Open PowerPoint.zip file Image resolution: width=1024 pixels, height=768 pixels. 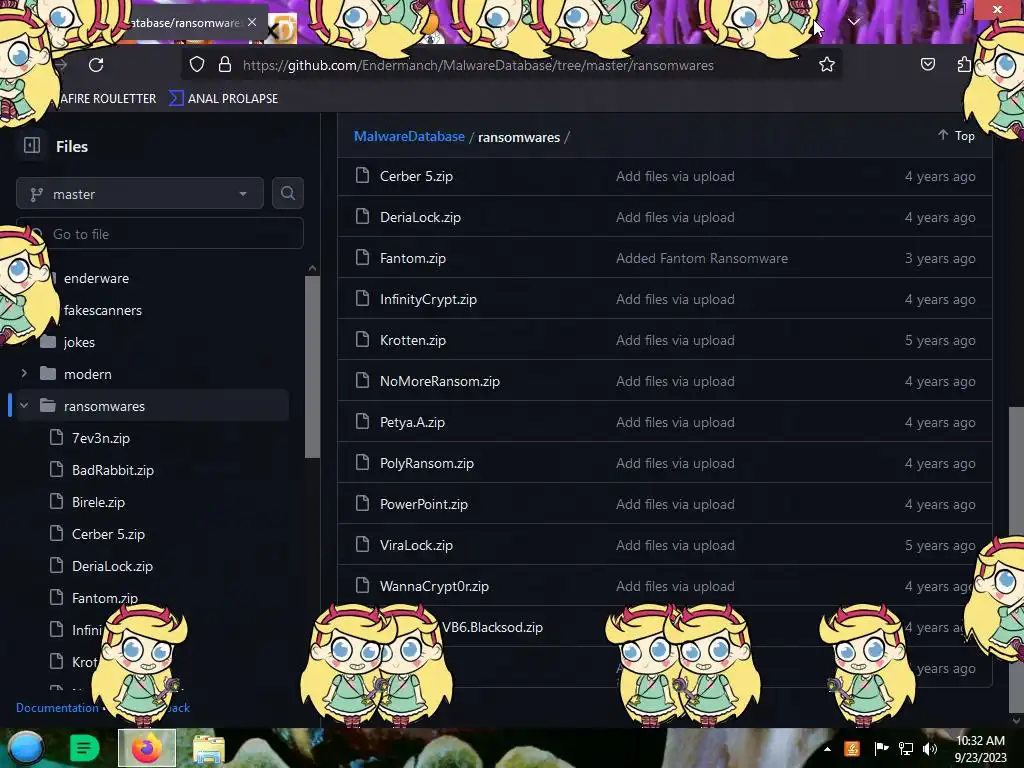[x=424, y=504]
